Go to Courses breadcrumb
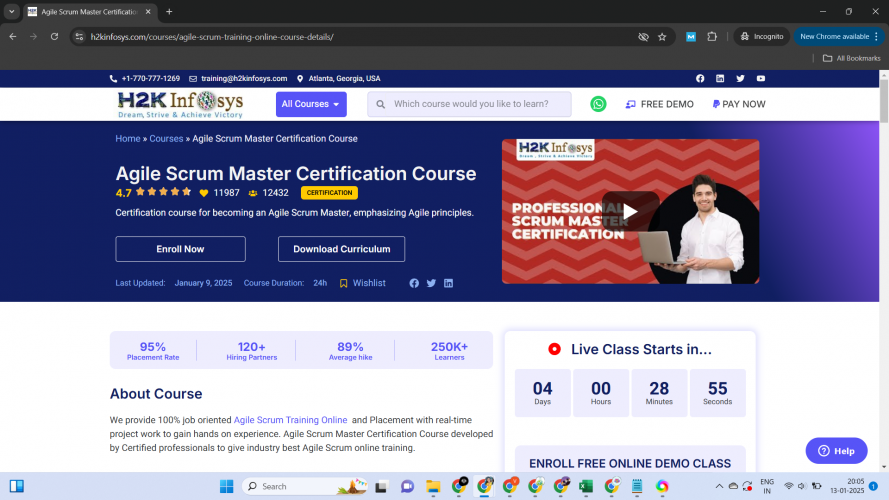The width and height of the screenshot is (889, 500). click(x=166, y=138)
